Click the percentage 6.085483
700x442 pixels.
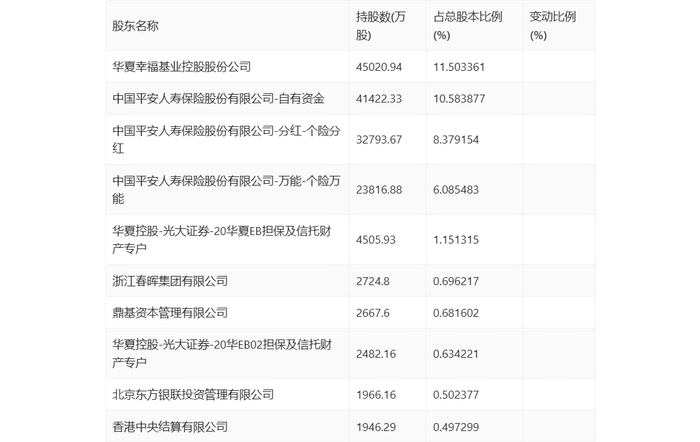coord(456,190)
